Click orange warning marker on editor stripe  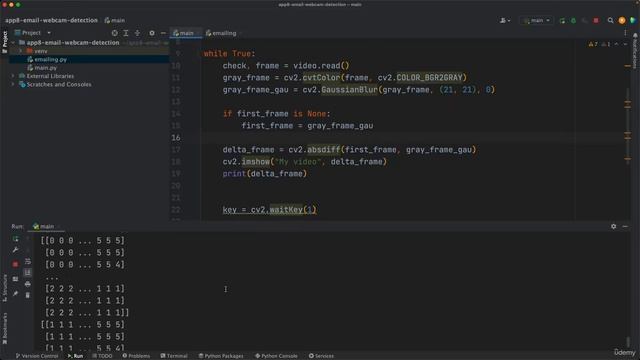(628, 66)
